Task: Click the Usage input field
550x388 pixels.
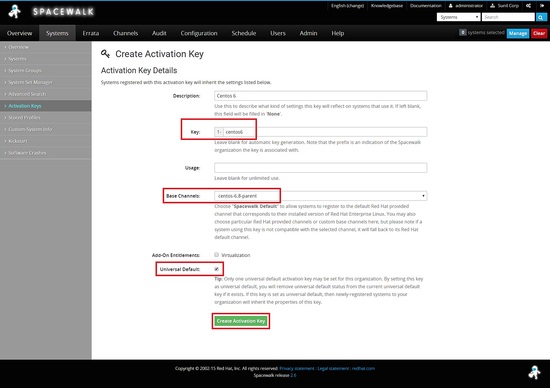Action: pyautogui.click(x=321, y=168)
